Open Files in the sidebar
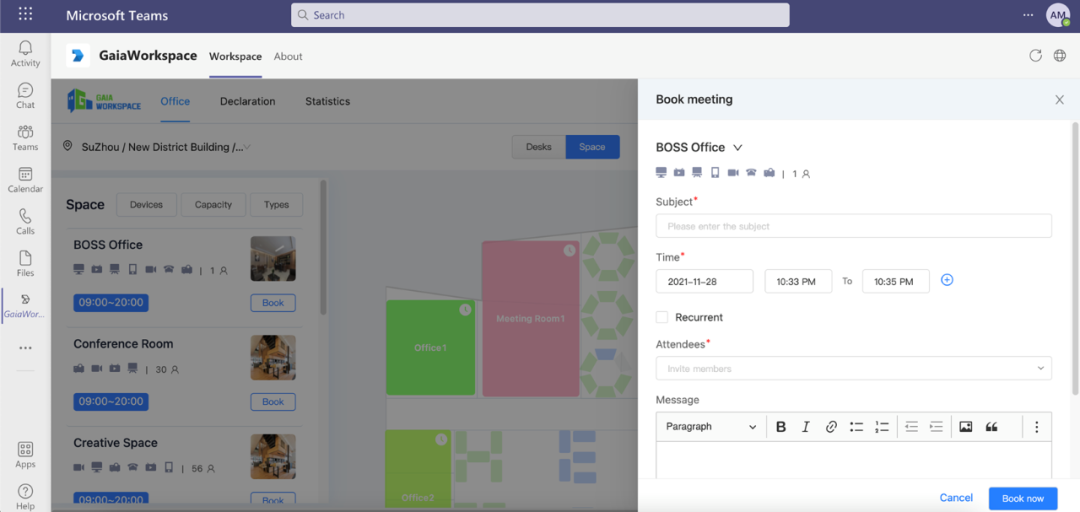Image resolution: width=1080 pixels, height=512 pixels. [25, 264]
